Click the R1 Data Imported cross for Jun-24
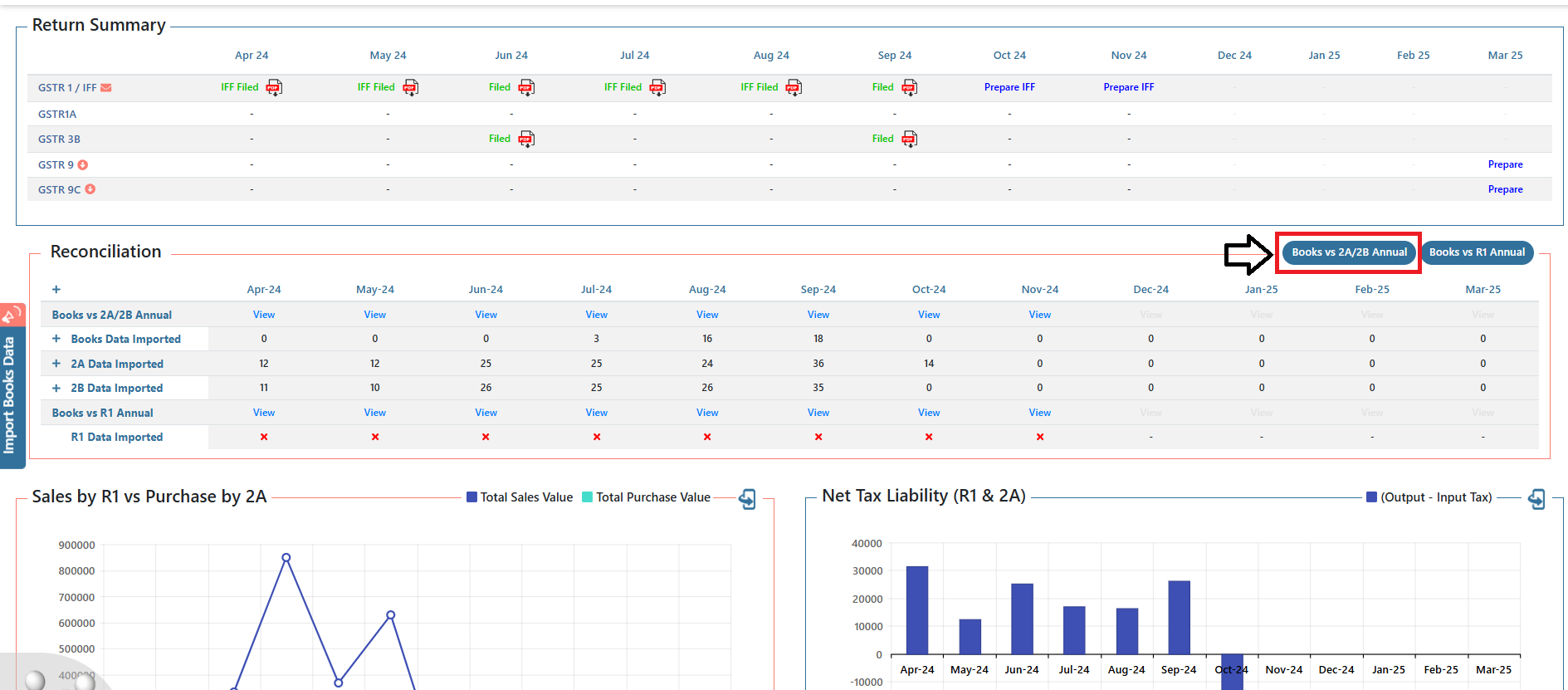The width and height of the screenshot is (1568, 690). [x=486, y=437]
